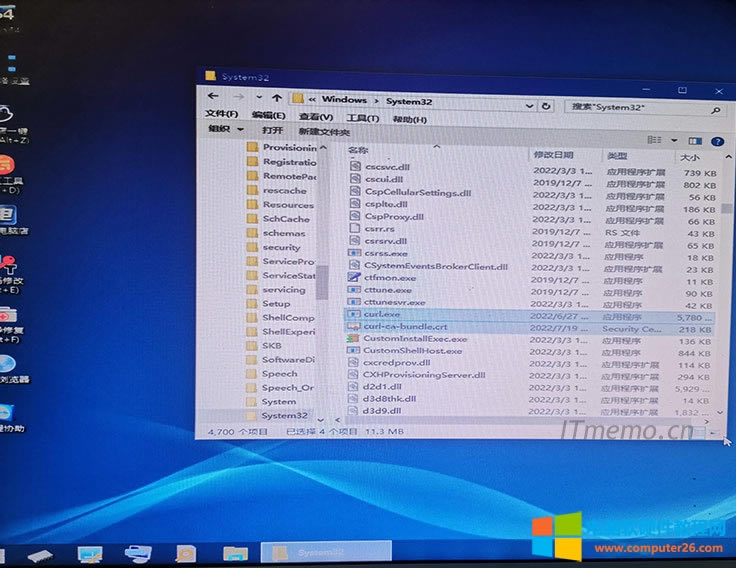
Task: Select CustomInstallExec.exe in the list
Action: tap(414, 339)
